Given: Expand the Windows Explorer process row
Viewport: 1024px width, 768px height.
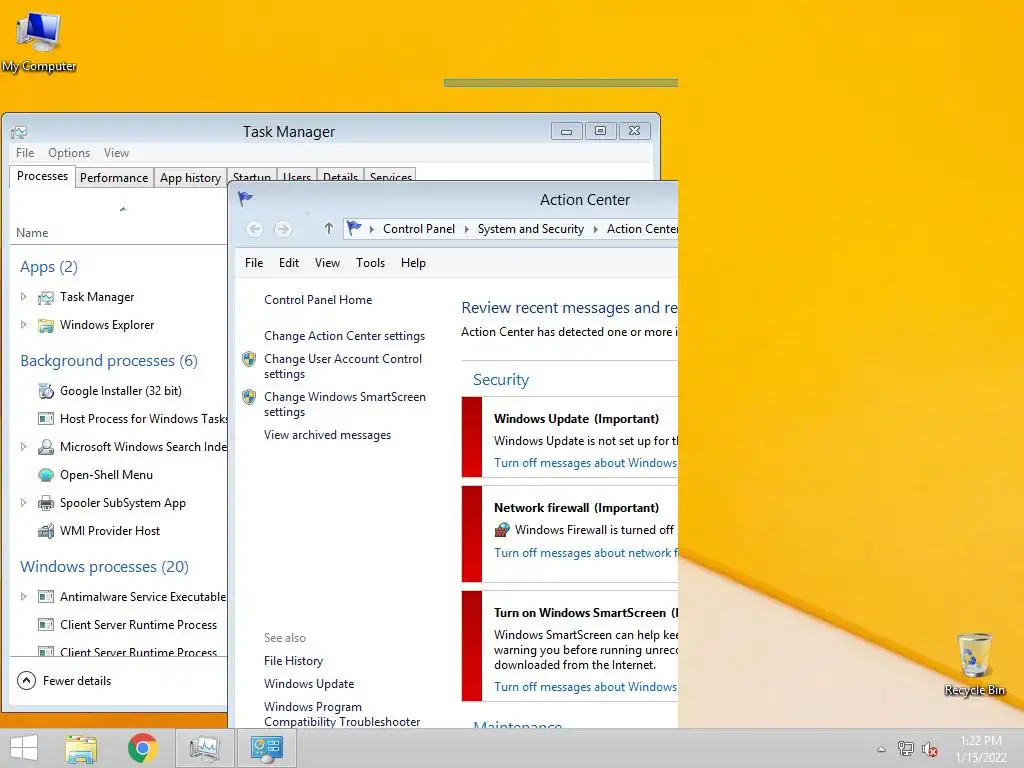Looking at the screenshot, I should (x=24, y=325).
